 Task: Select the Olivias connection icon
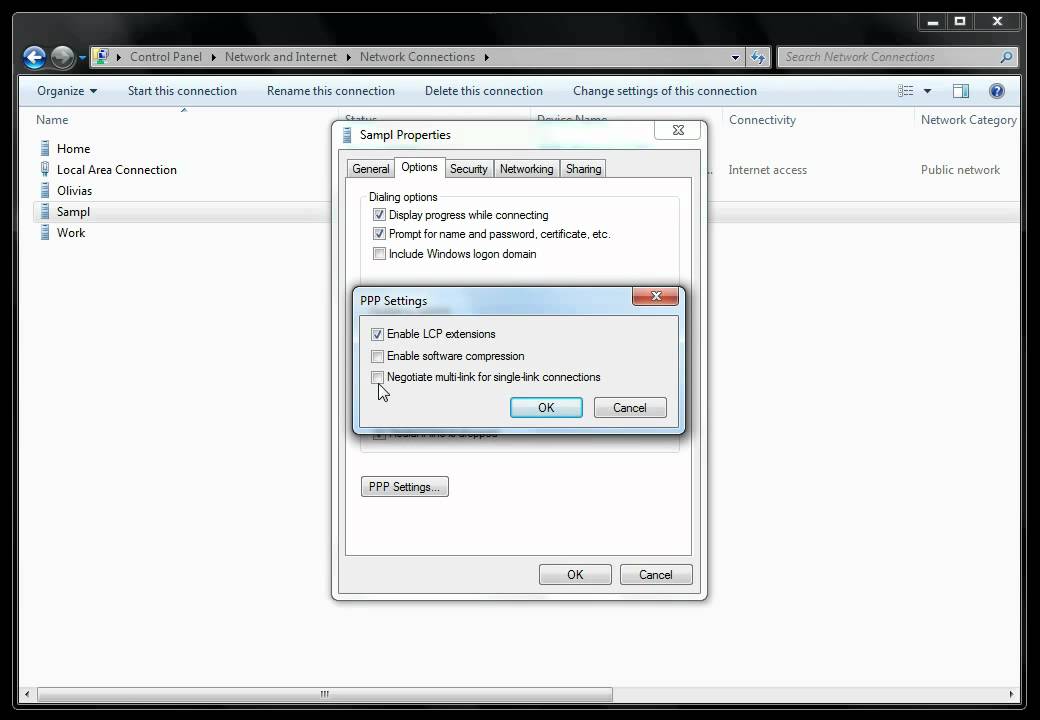click(x=44, y=190)
